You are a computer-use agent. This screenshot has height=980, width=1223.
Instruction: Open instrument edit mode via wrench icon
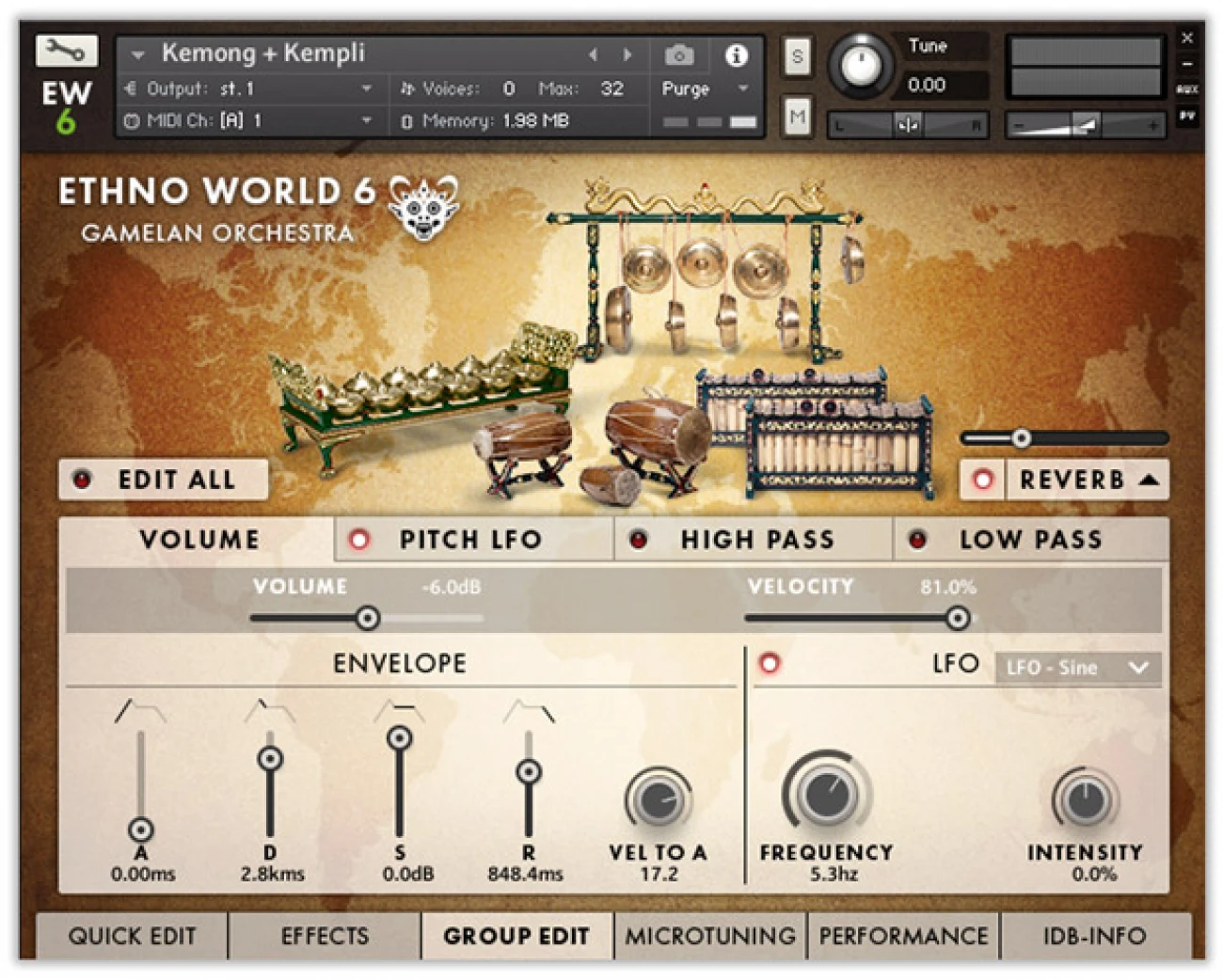coord(66,51)
